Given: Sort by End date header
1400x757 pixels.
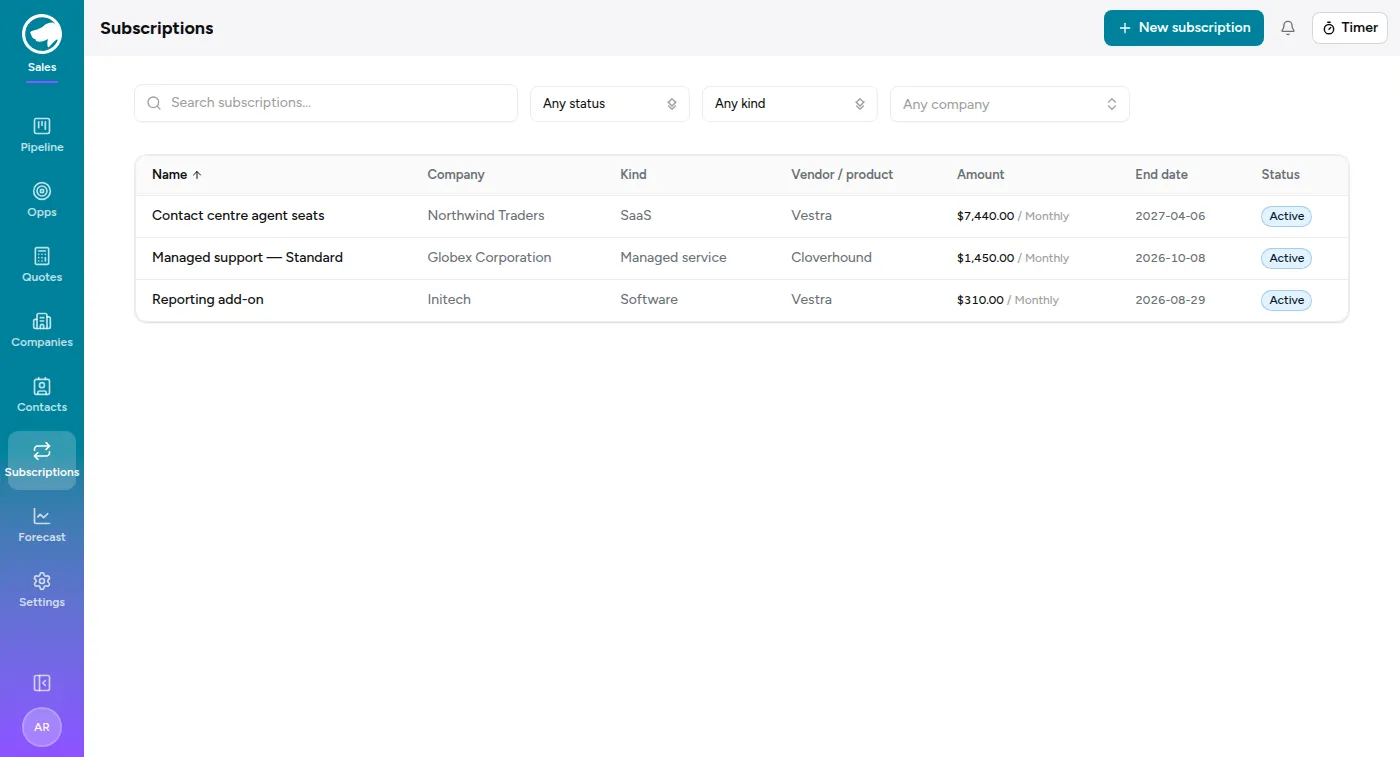Looking at the screenshot, I should click(1161, 174).
